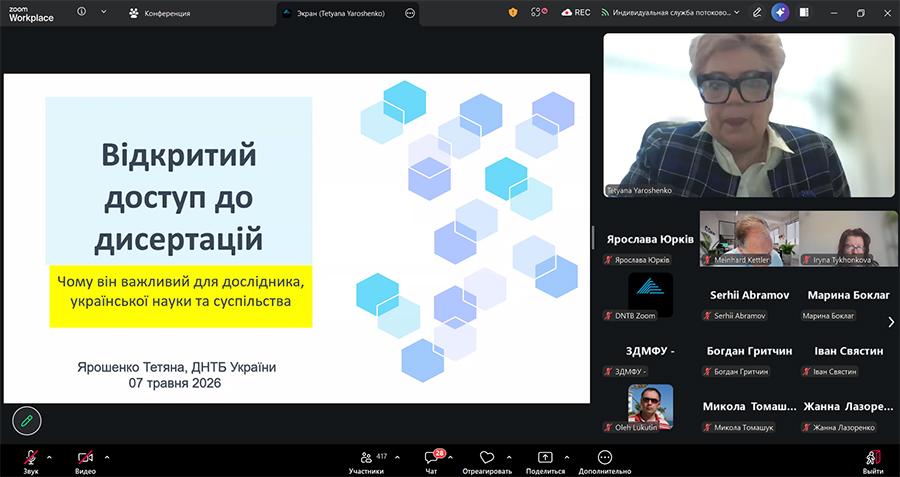Click the Share screen icon
The height and width of the screenshot is (477, 900).
(x=545, y=457)
